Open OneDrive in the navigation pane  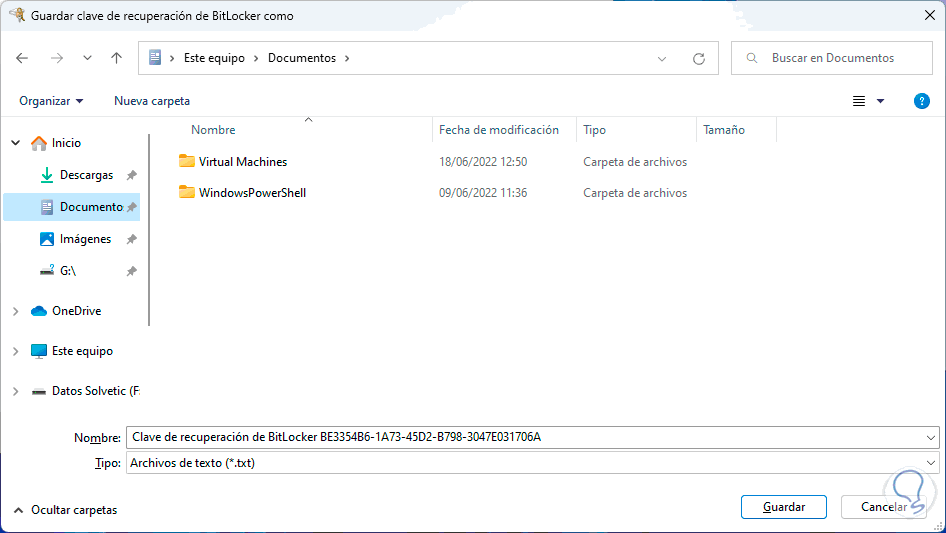76,311
